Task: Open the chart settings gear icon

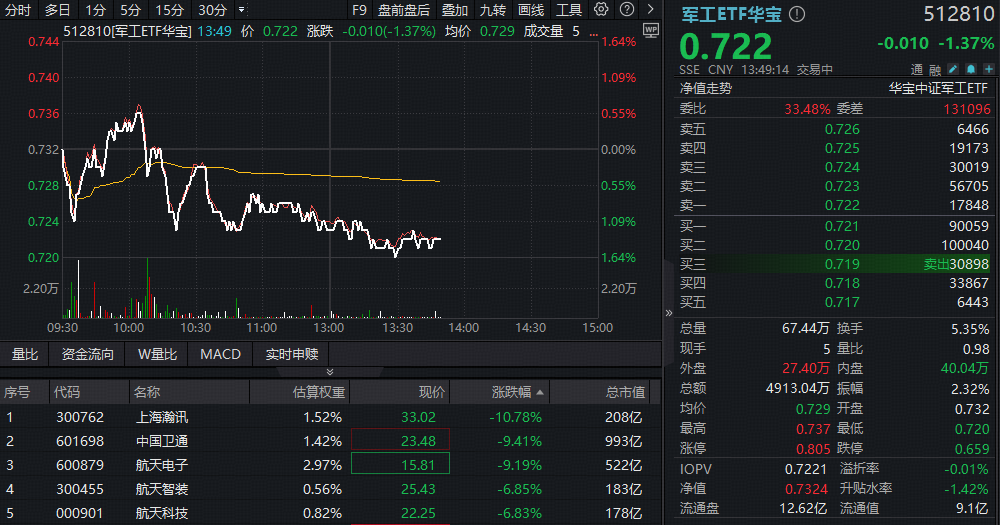Action: pyautogui.click(x=600, y=10)
